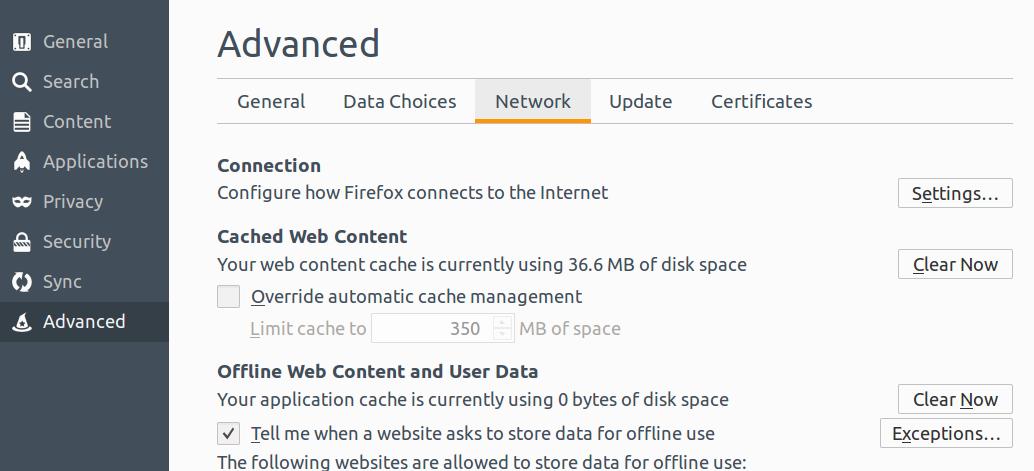Screen dimensions: 1034x471
Task: Select the Security padlock icon
Action: pos(22,242)
